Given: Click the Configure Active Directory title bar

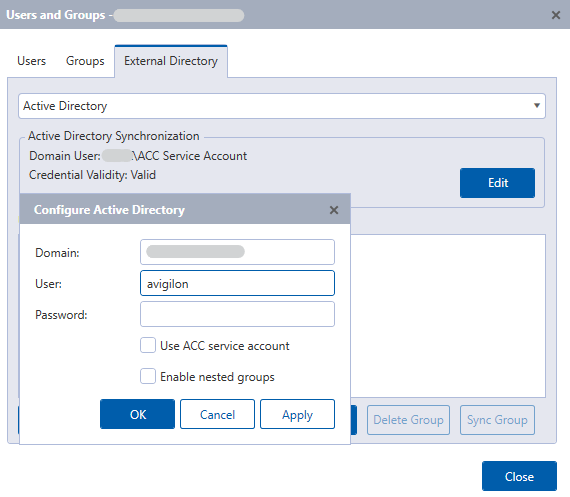Looking at the screenshot, I should click(x=185, y=209).
